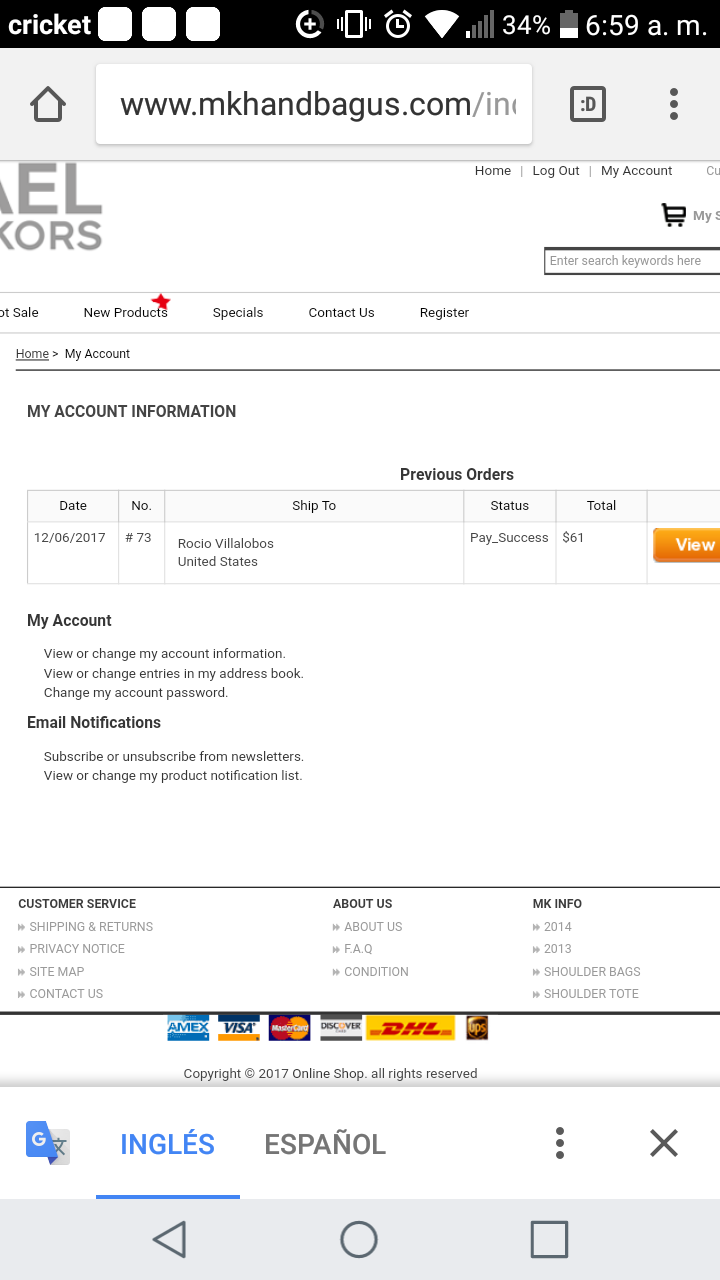Tap the alarm clock status icon
720x1280 pixels.
click(398, 25)
